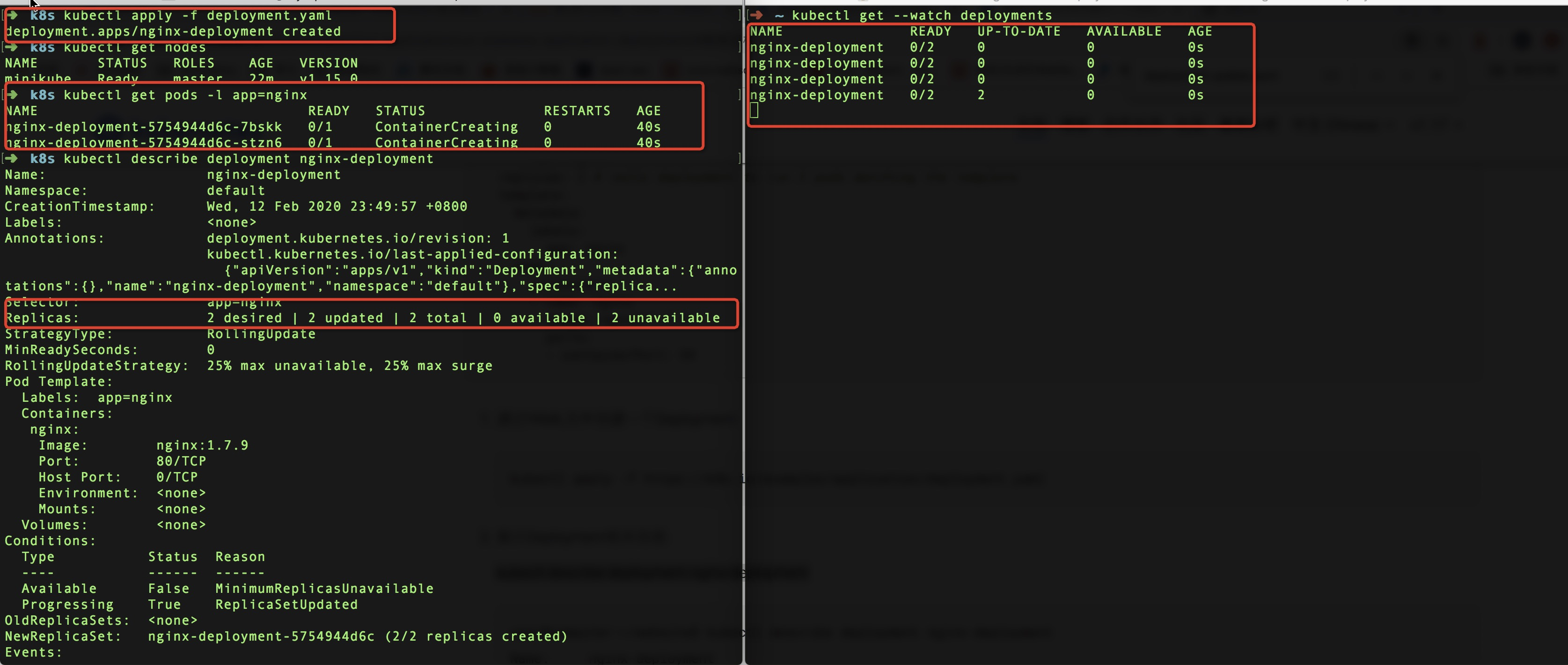Image resolution: width=1568 pixels, height=665 pixels.
Task: Select the VERSION column header in nodes output
Action: tap(328, 63)
